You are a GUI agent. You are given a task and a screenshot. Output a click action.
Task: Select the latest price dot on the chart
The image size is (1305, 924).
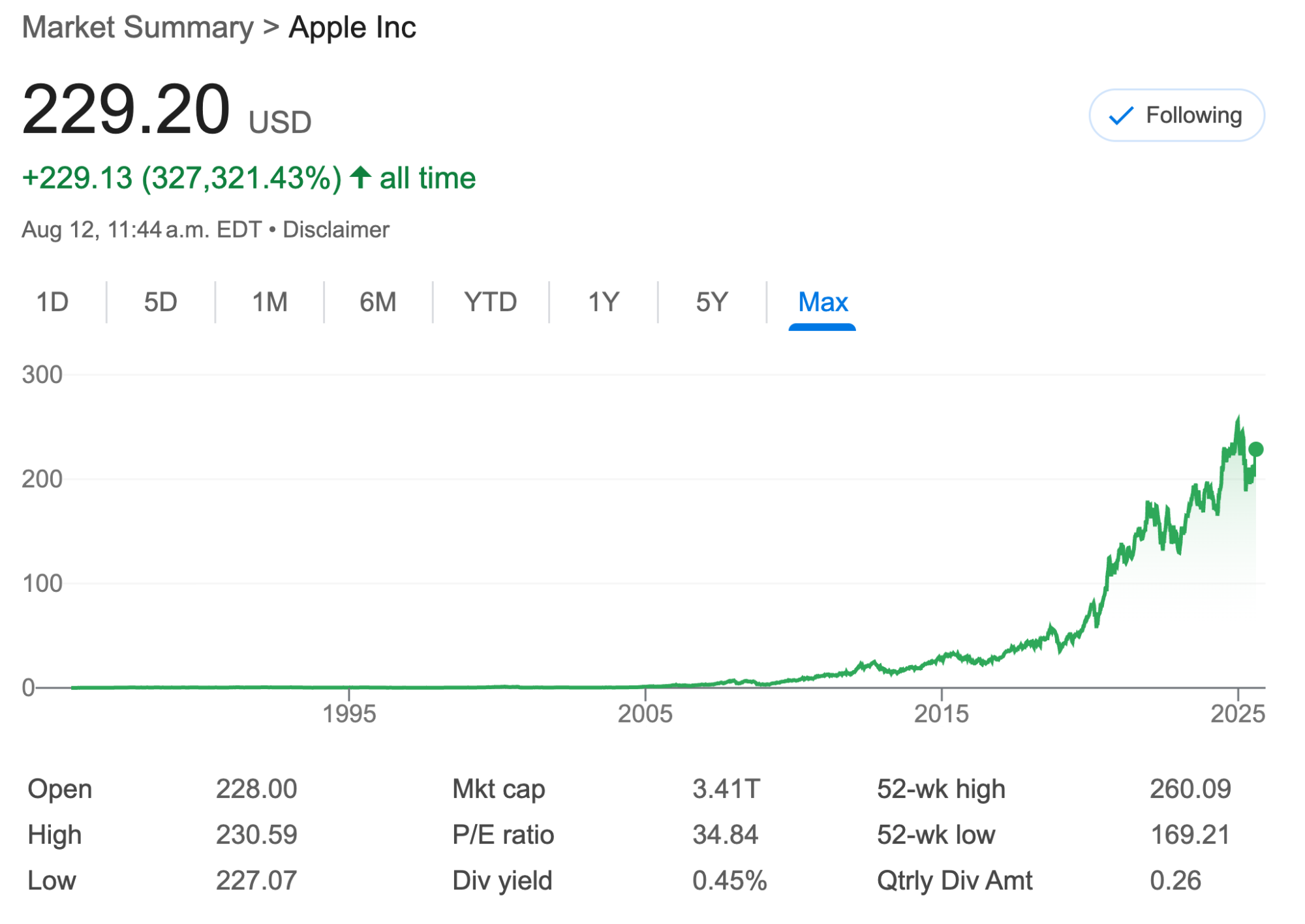pyautogui.click(x=1254, y=448)
